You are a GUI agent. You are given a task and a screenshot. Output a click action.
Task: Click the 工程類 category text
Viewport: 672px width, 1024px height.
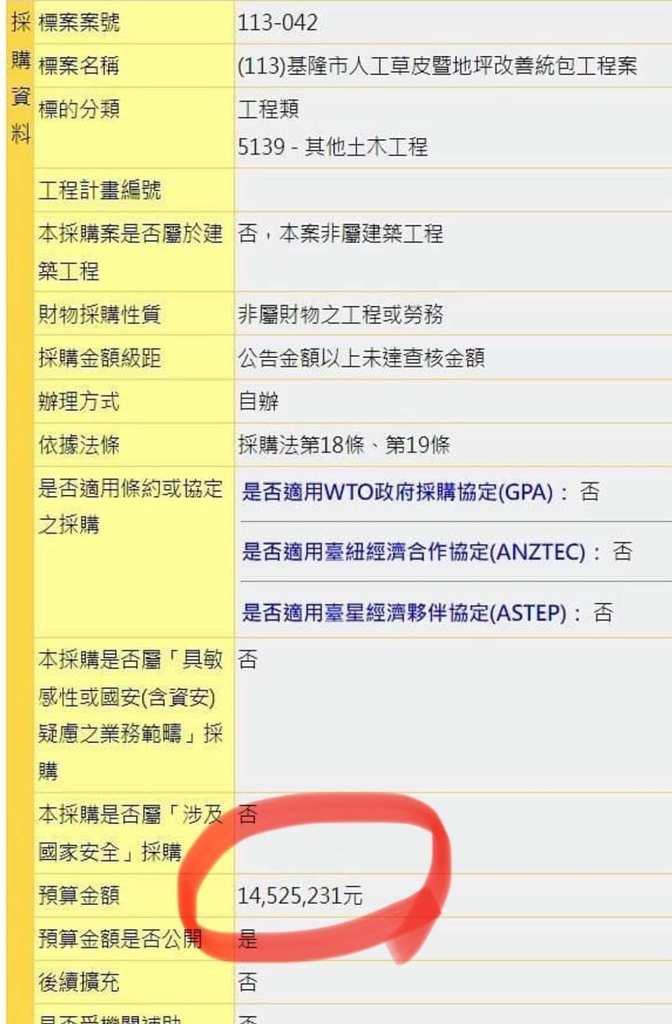tap(268, 108)
